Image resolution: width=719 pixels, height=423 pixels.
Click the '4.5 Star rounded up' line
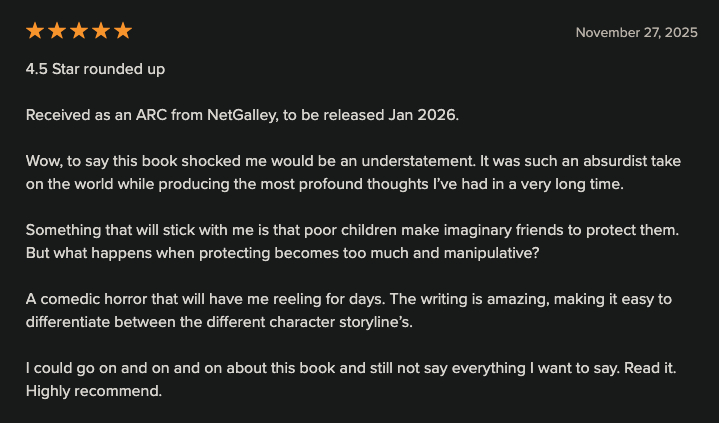coord(95,70)
